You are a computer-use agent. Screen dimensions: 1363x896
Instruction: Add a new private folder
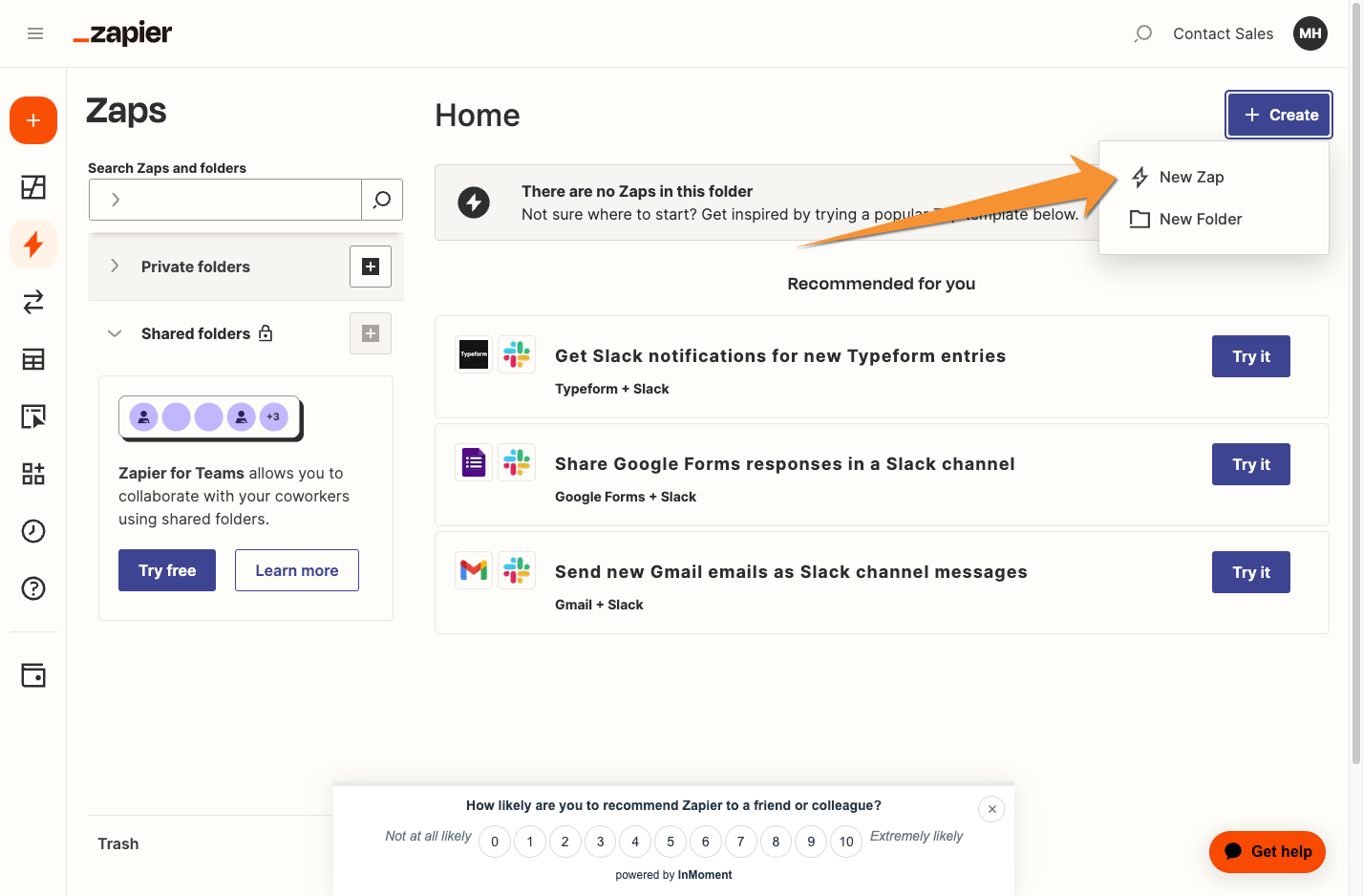tap(371, 267)
